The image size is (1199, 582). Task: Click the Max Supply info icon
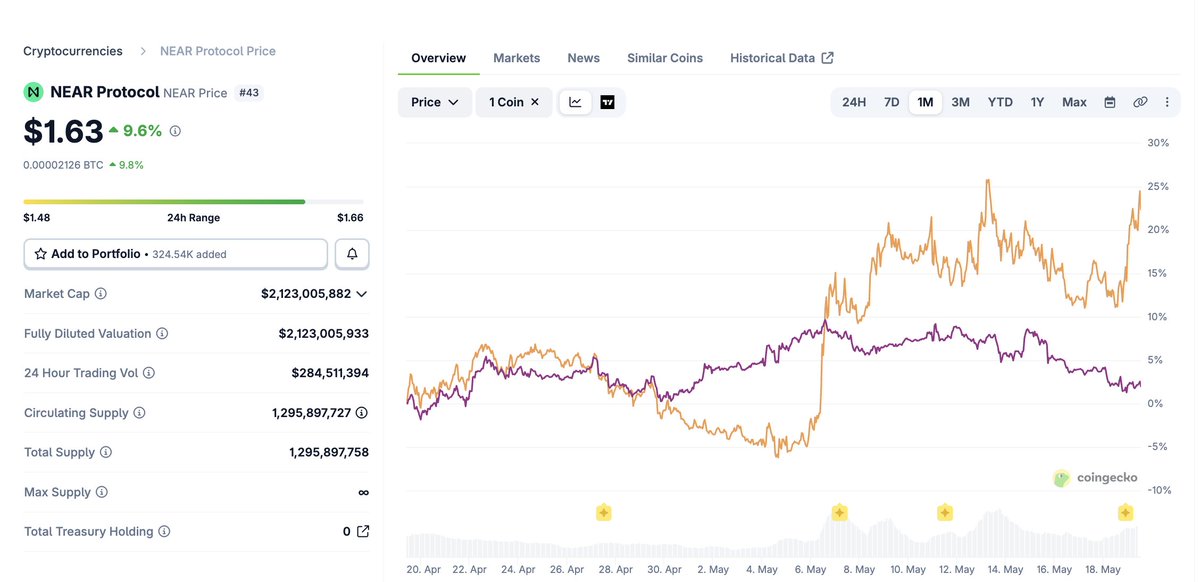point(102,492)
